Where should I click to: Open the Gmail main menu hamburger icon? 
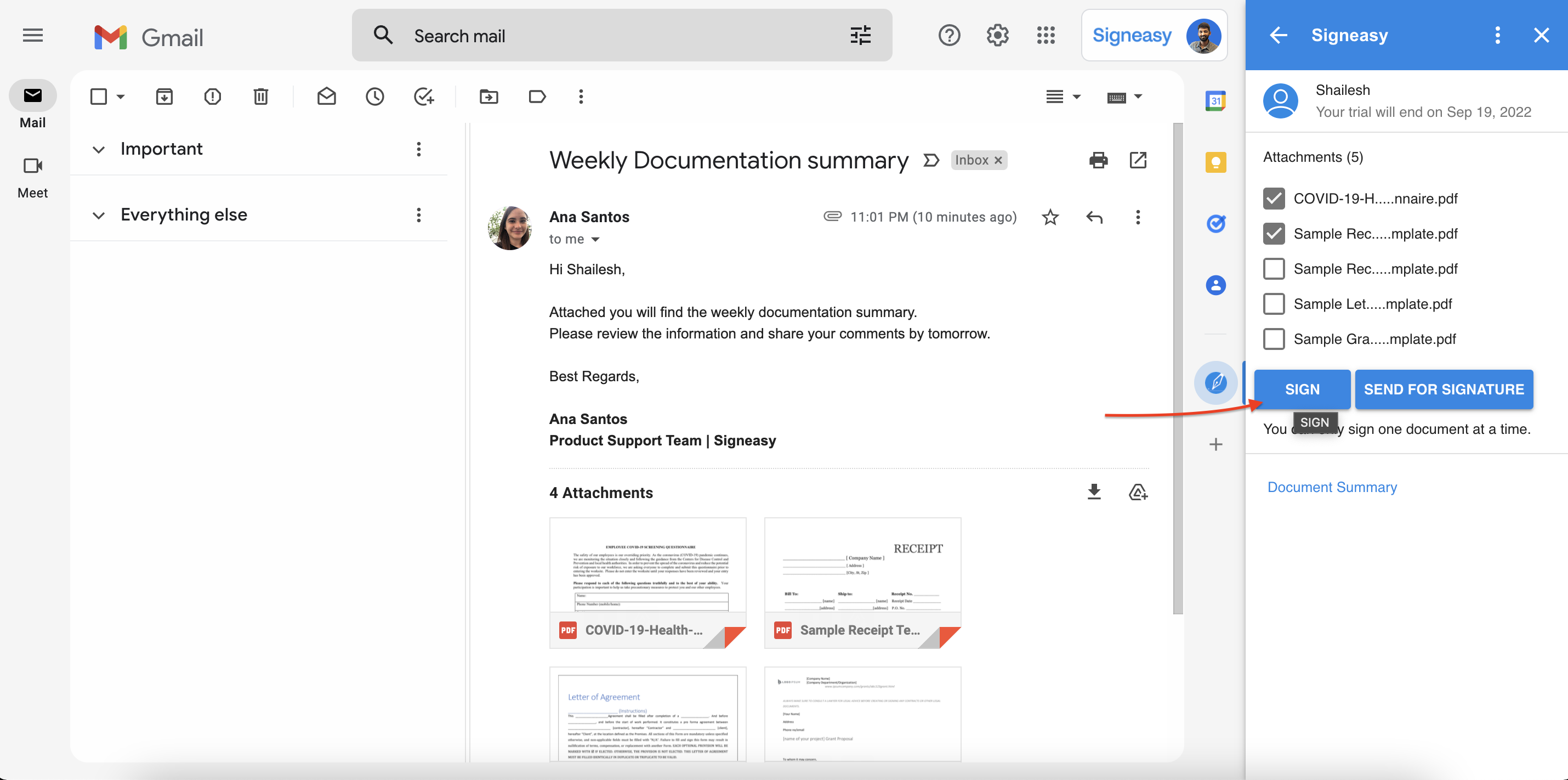click(x=33, y=35)
